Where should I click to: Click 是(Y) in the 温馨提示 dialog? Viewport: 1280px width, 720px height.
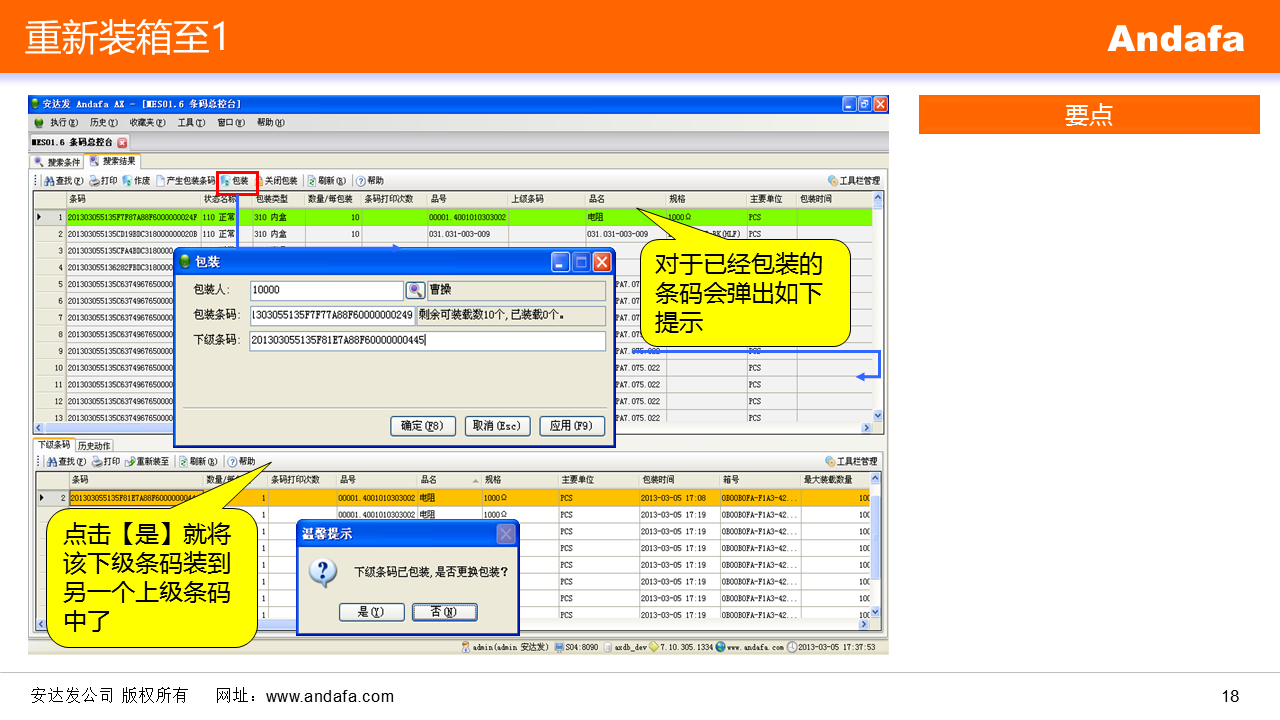371,612
